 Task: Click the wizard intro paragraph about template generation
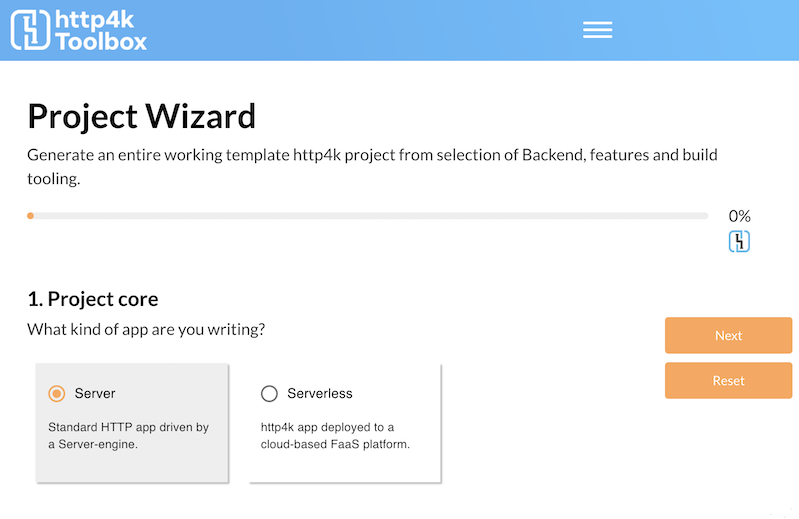[372, 166]
